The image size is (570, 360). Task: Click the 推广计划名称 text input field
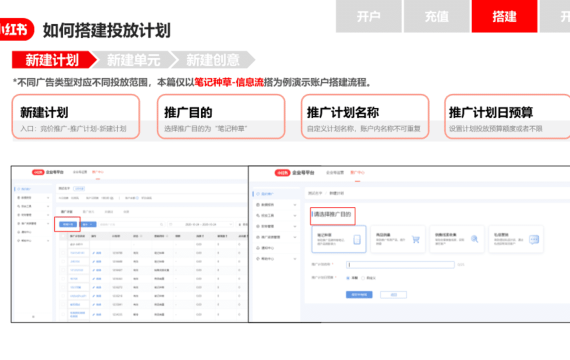(400, 265)
